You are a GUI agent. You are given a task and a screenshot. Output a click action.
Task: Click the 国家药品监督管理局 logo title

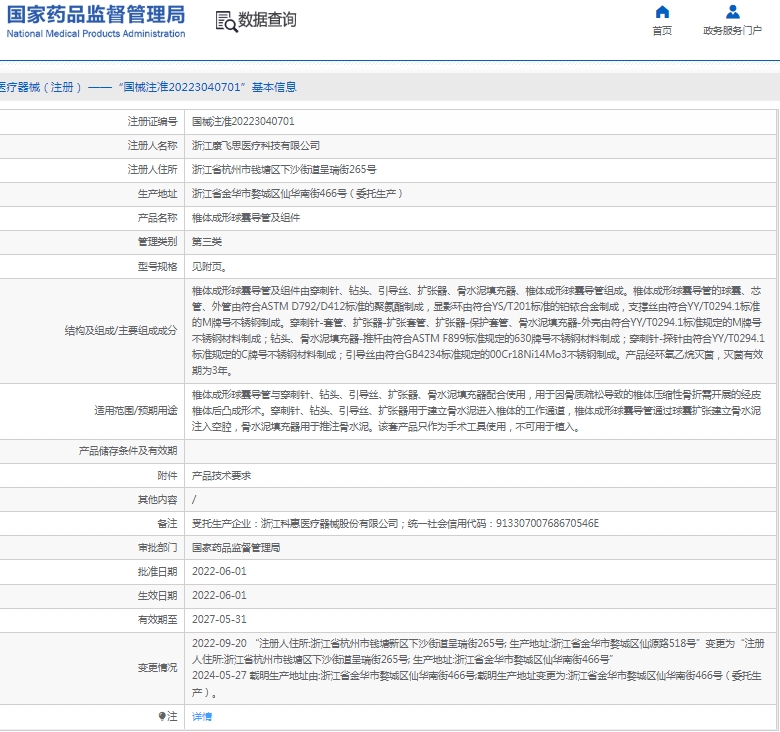point(96,14)
